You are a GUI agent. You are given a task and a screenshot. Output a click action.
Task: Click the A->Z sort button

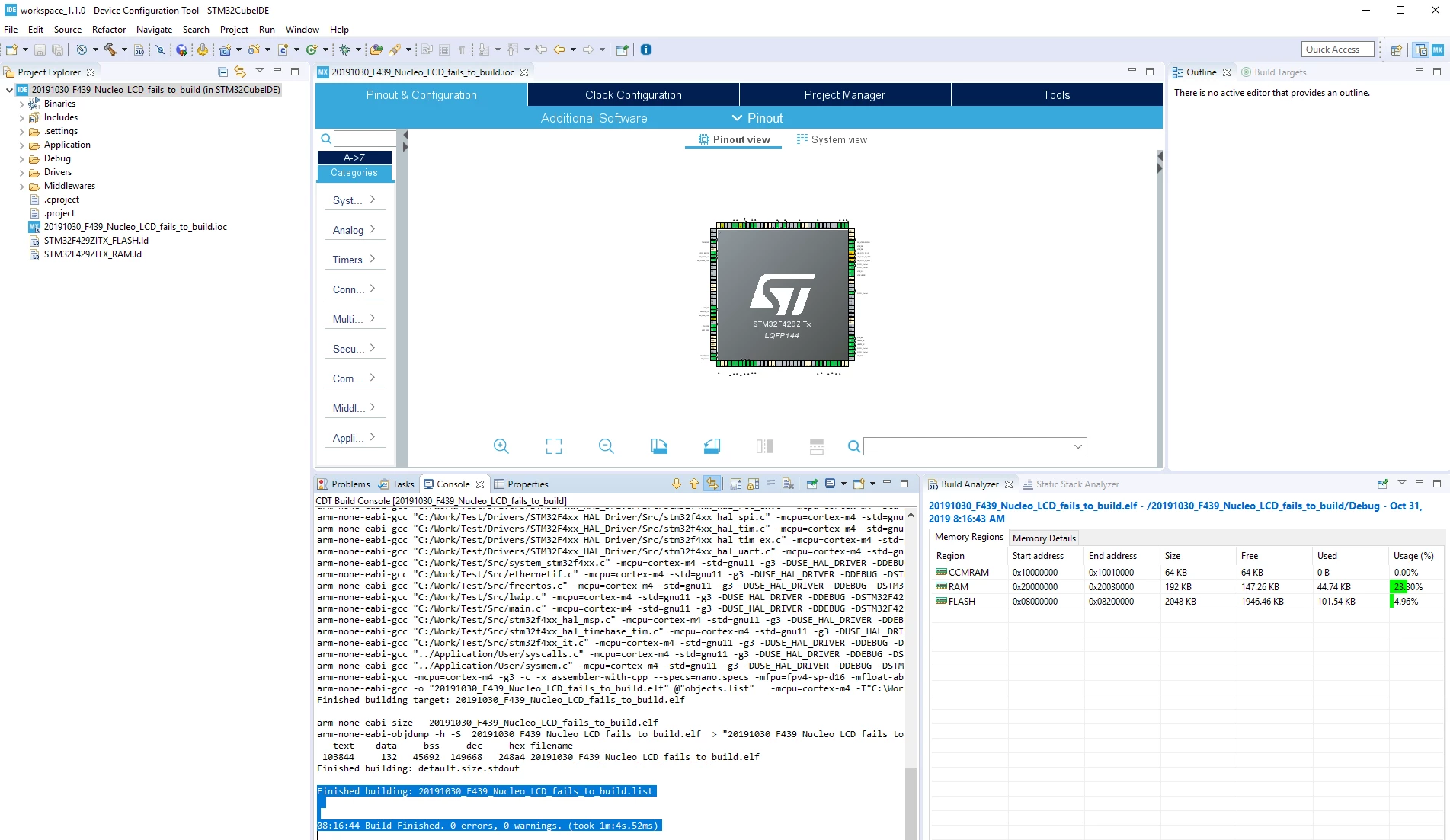(x=354, y=158)
